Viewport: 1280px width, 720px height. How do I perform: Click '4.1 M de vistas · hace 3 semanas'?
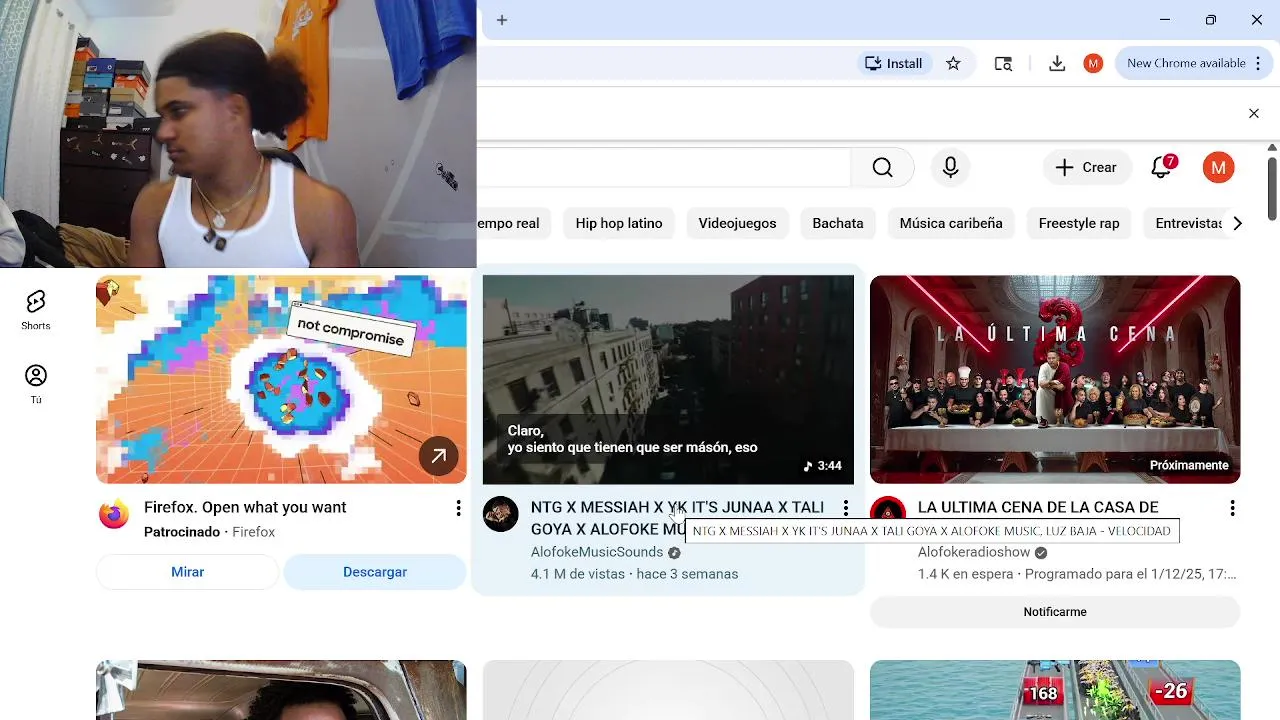pyautogui.click(x=634, y=574)
